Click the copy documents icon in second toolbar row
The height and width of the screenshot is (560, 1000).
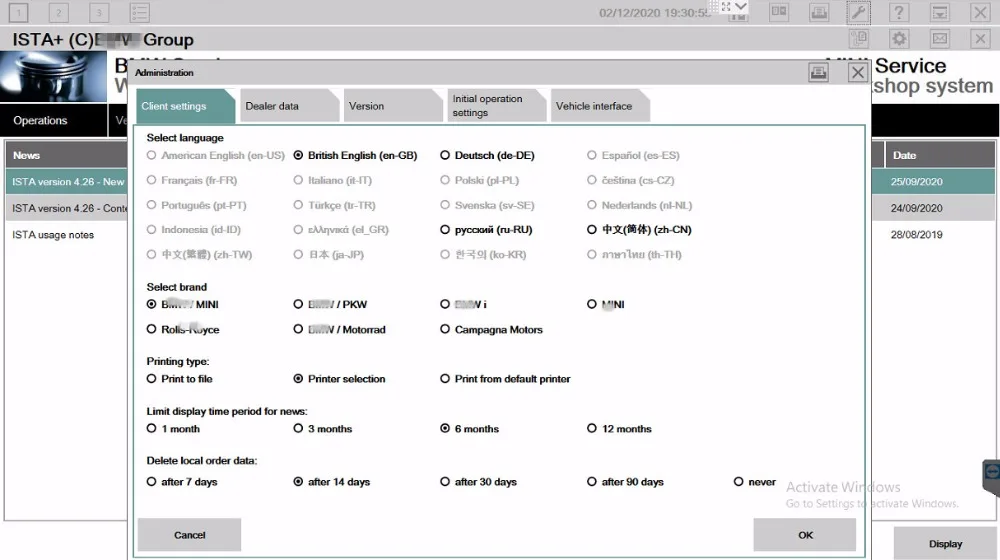click(859, 39)
